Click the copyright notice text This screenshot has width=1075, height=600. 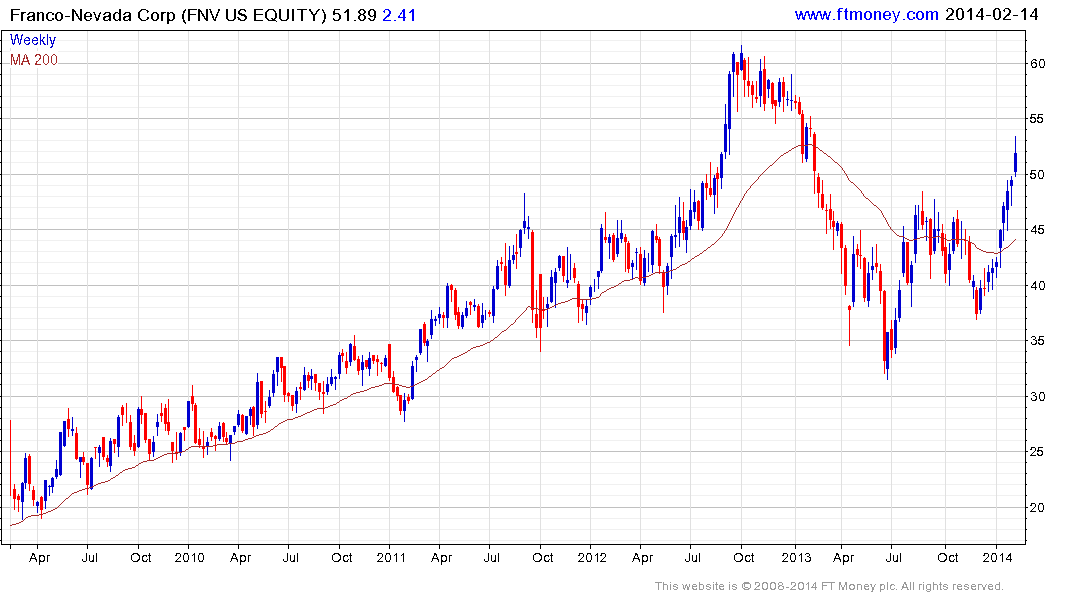click(x=829, y=586)
